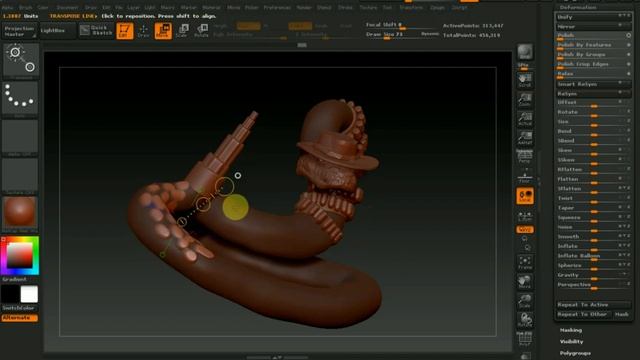This screenshot has width=640, height=360.
Task: Toggle the Xyz rotation mode button
Action: tap(525, 230)
